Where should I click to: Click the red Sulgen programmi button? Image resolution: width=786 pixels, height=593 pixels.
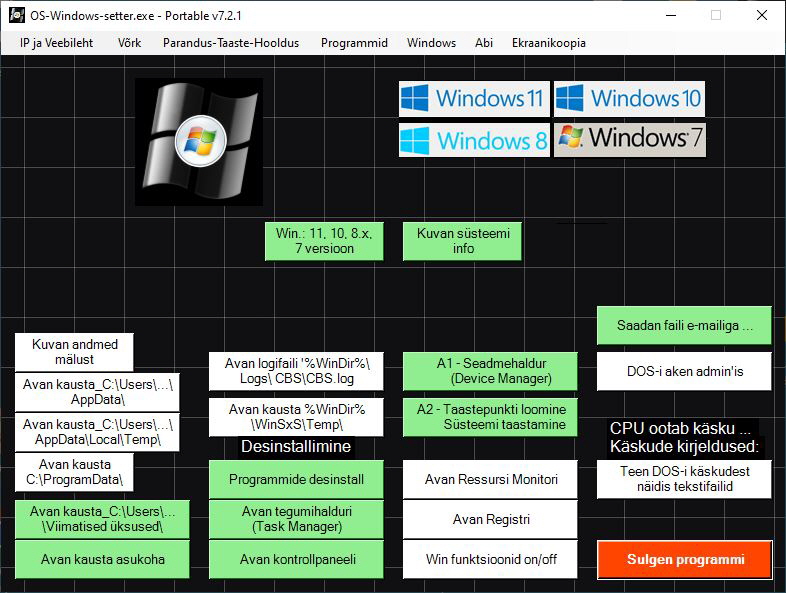tap(685, 559)
